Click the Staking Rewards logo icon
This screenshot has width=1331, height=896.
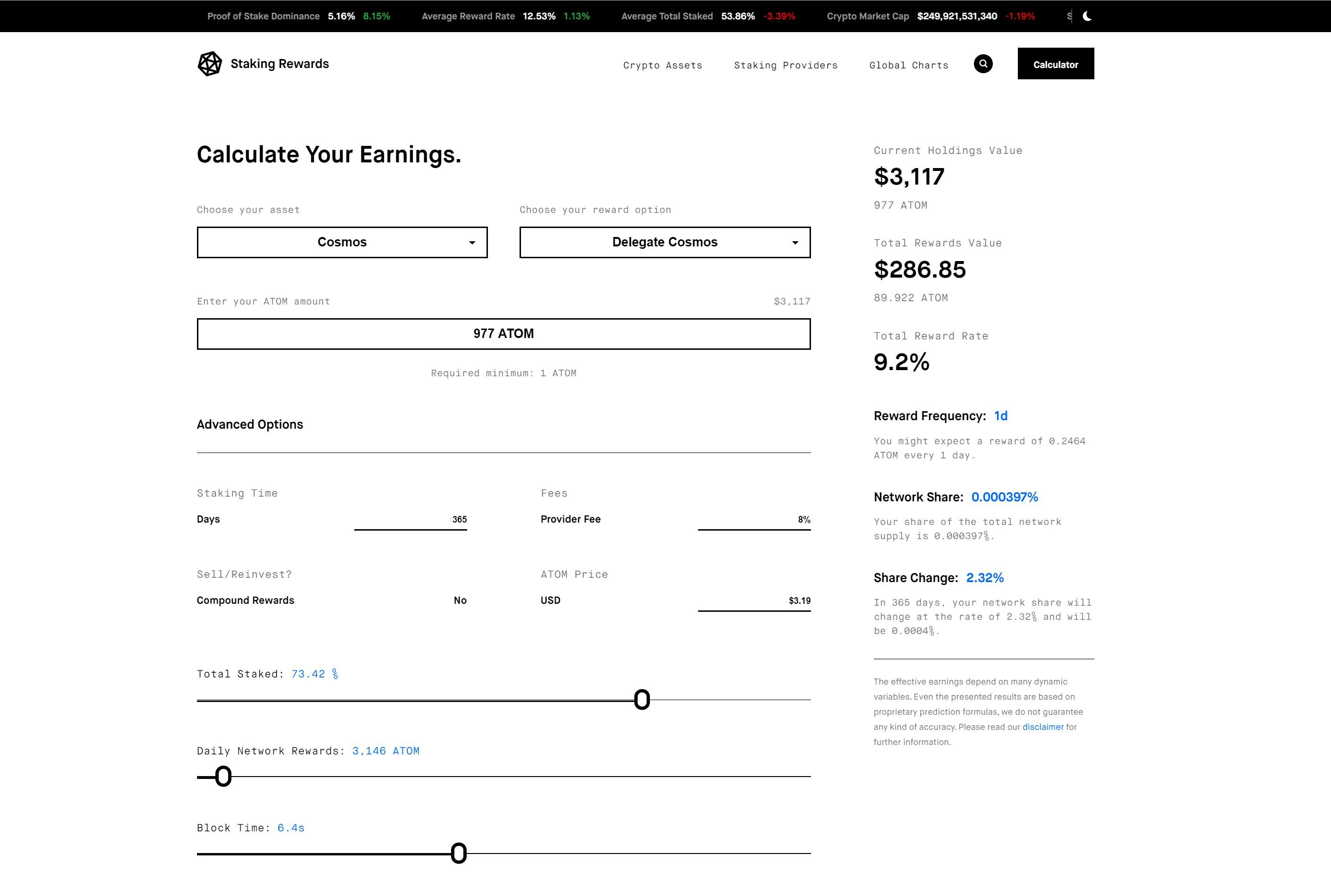point(209,63)
